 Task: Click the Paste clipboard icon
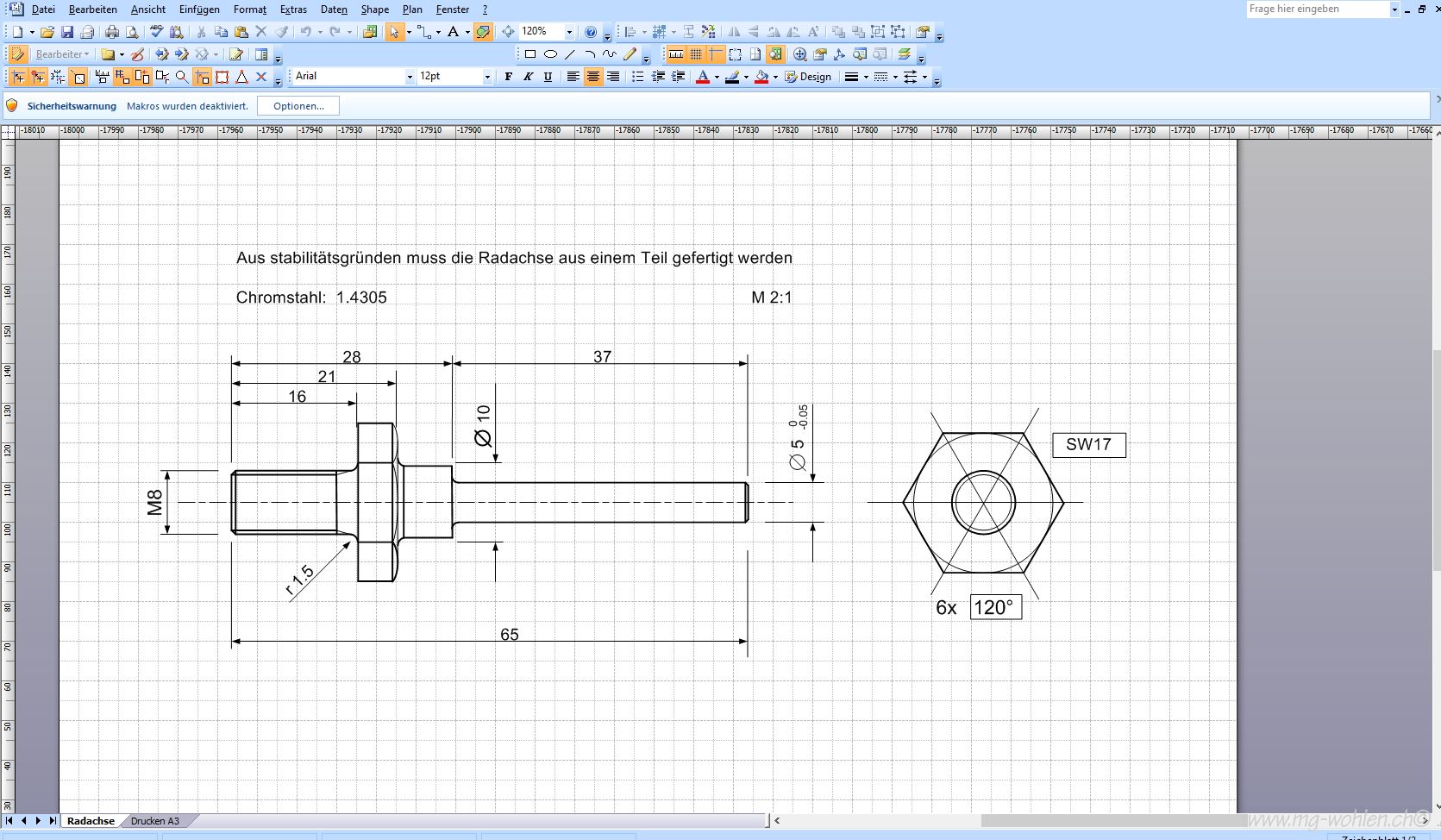pyautogui.click(x=241, y=32)
